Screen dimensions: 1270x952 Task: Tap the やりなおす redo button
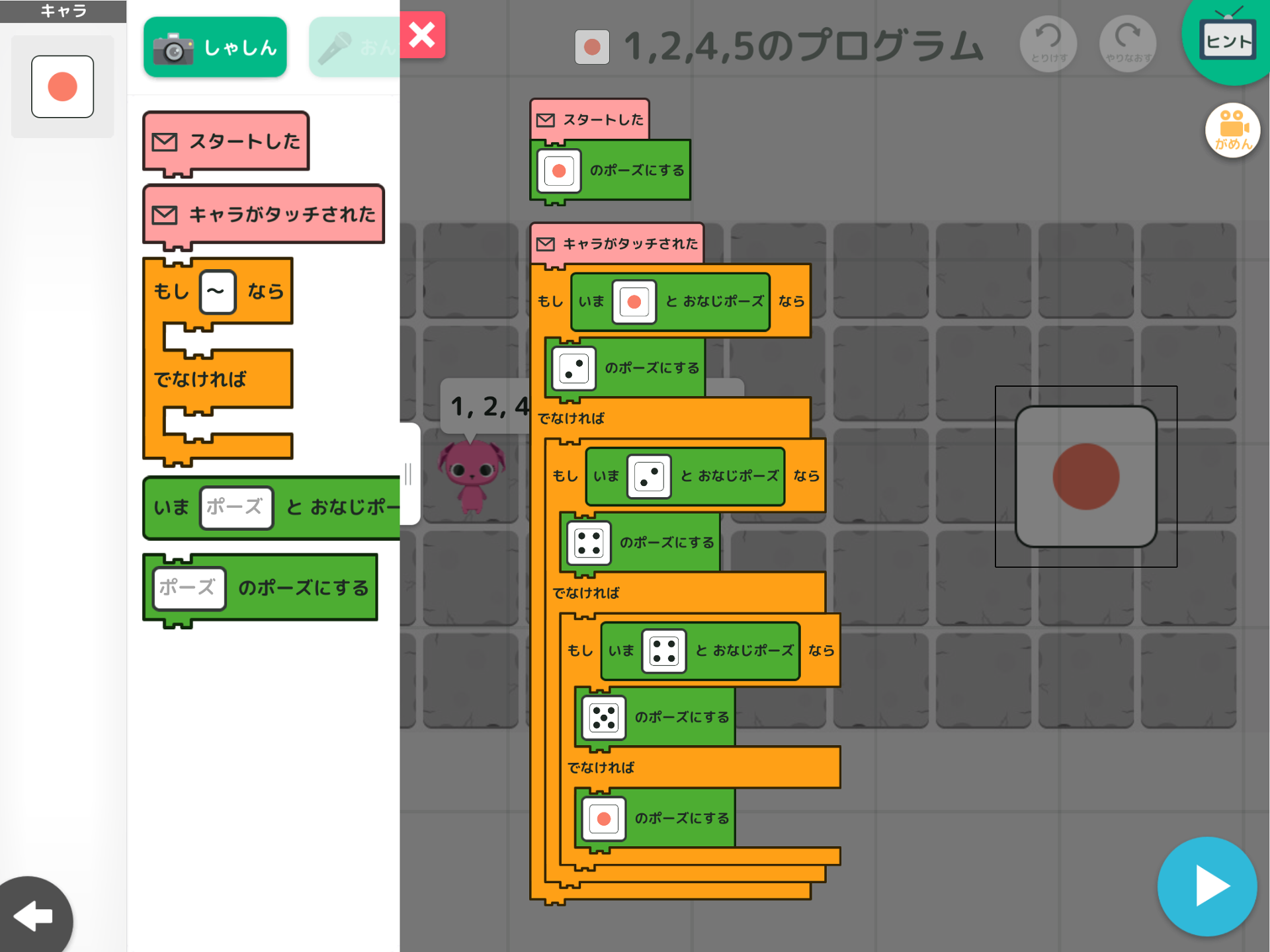click(1128, 44)
